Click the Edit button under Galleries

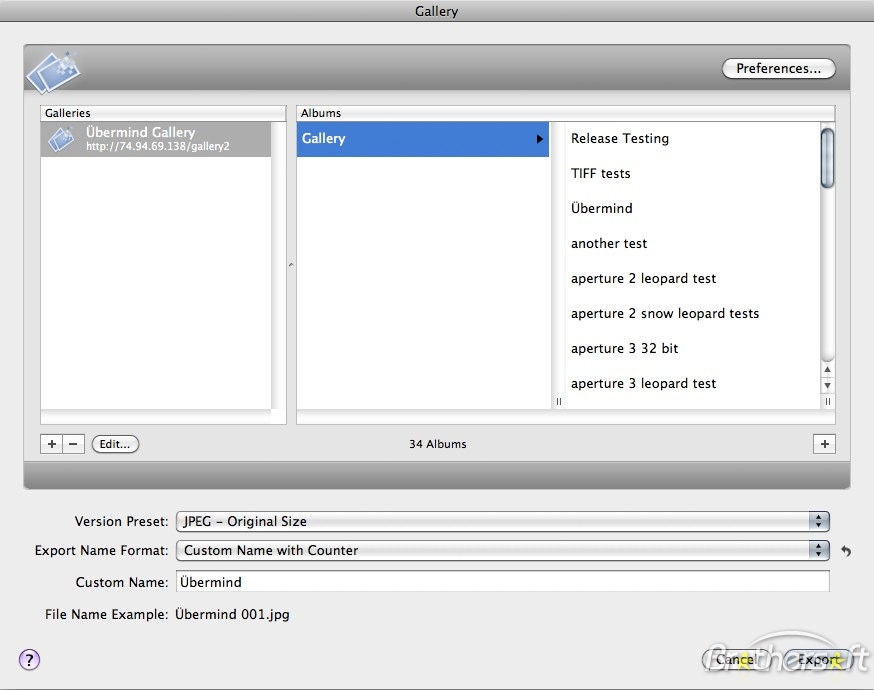(x=114, y=443)
